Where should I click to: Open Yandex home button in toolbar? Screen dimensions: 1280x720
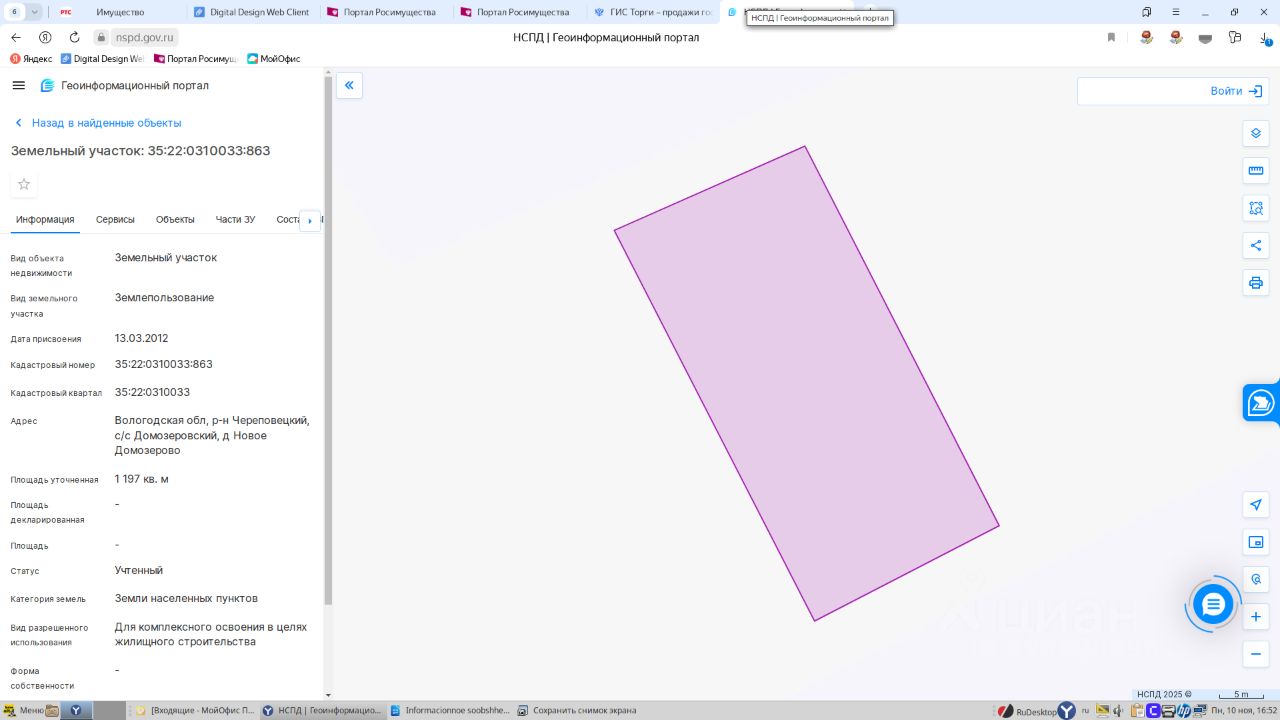click(45, 37)
